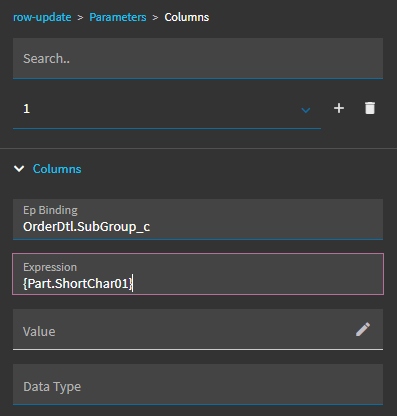397x416 pixels.
Task: Select the Ep Binding label
Action: click(50, 210)
